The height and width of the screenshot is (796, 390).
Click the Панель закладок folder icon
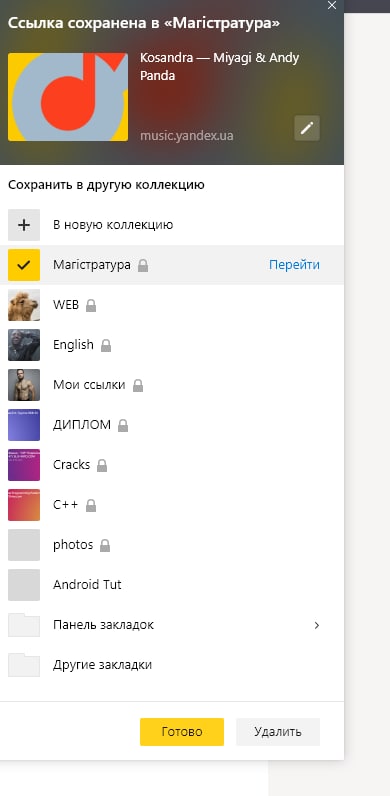pos(24,625)
